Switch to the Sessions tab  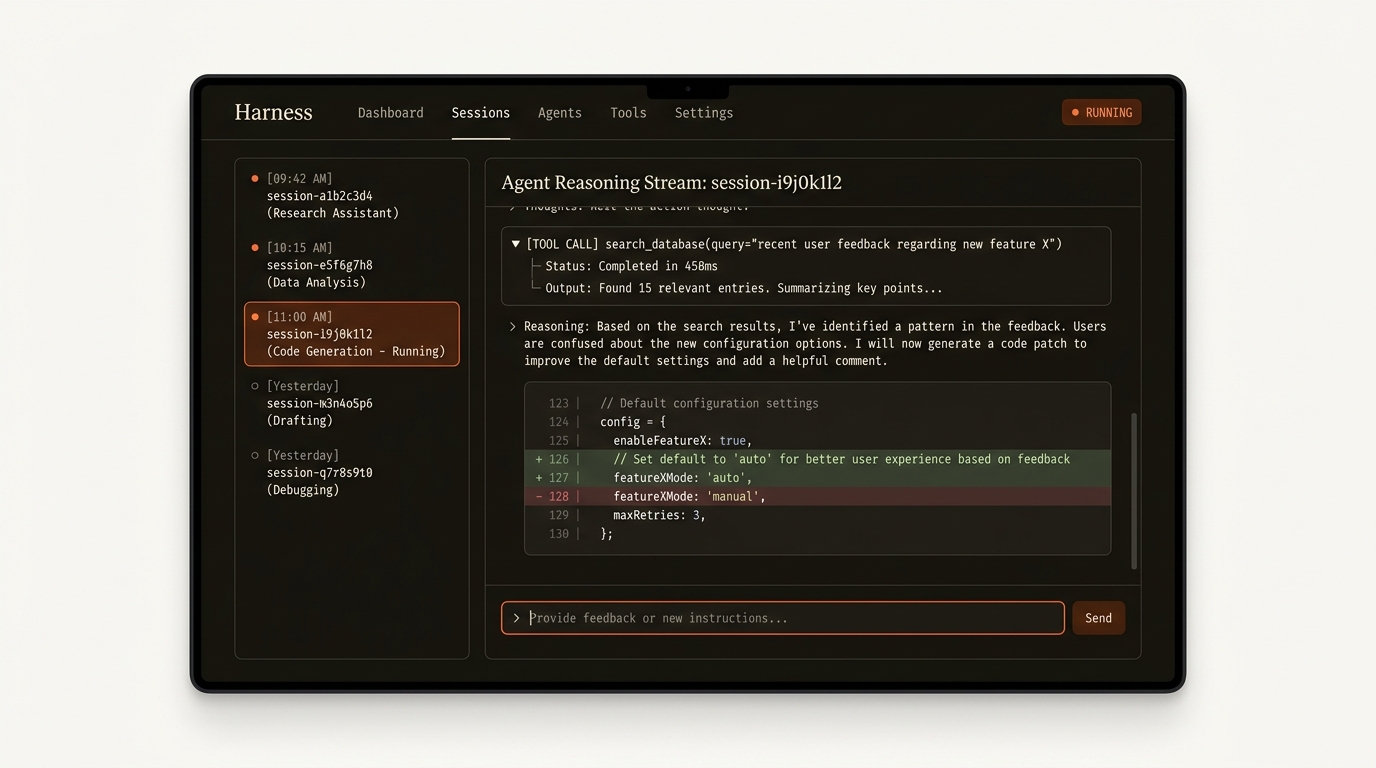[481, 113]
